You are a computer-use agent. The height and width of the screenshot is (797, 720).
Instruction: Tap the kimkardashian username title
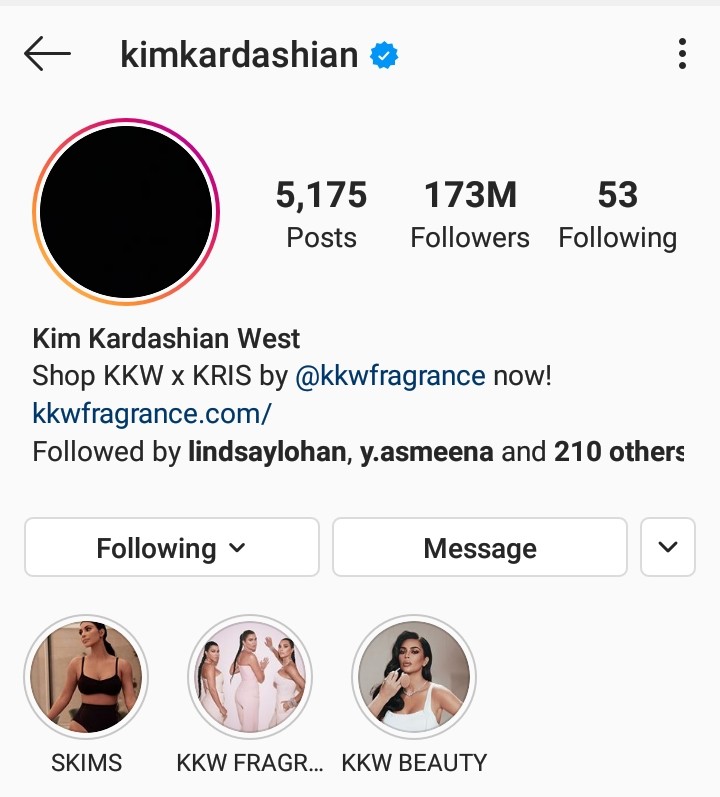click(239, 54)
